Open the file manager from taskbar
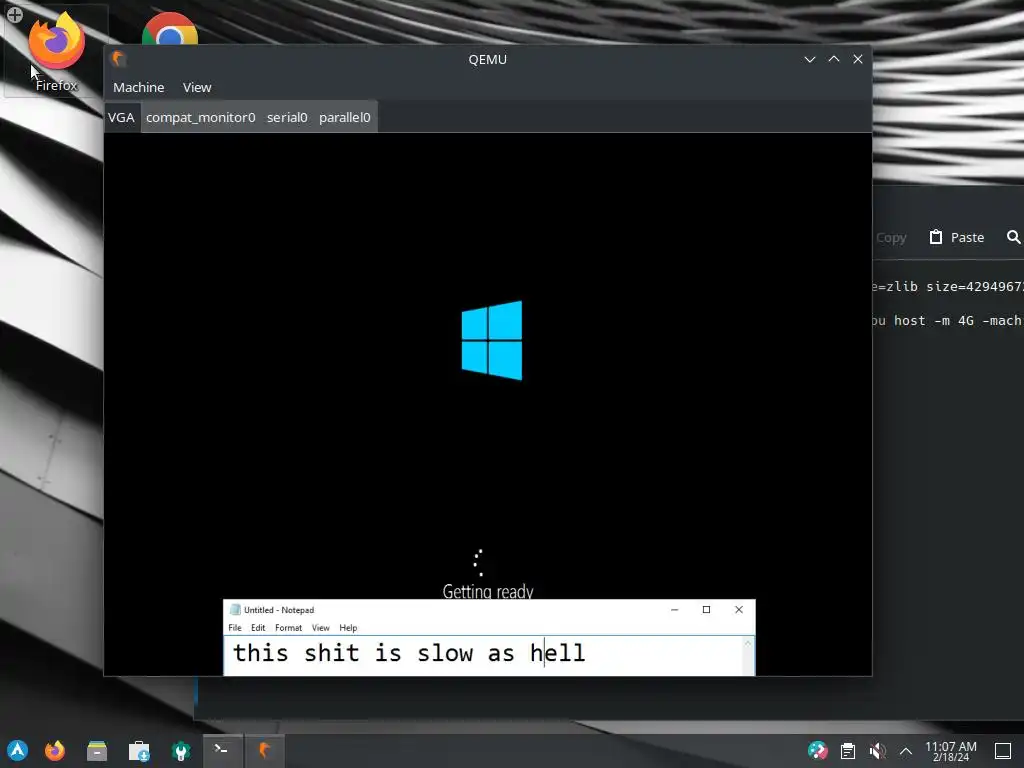 point(97,751)
